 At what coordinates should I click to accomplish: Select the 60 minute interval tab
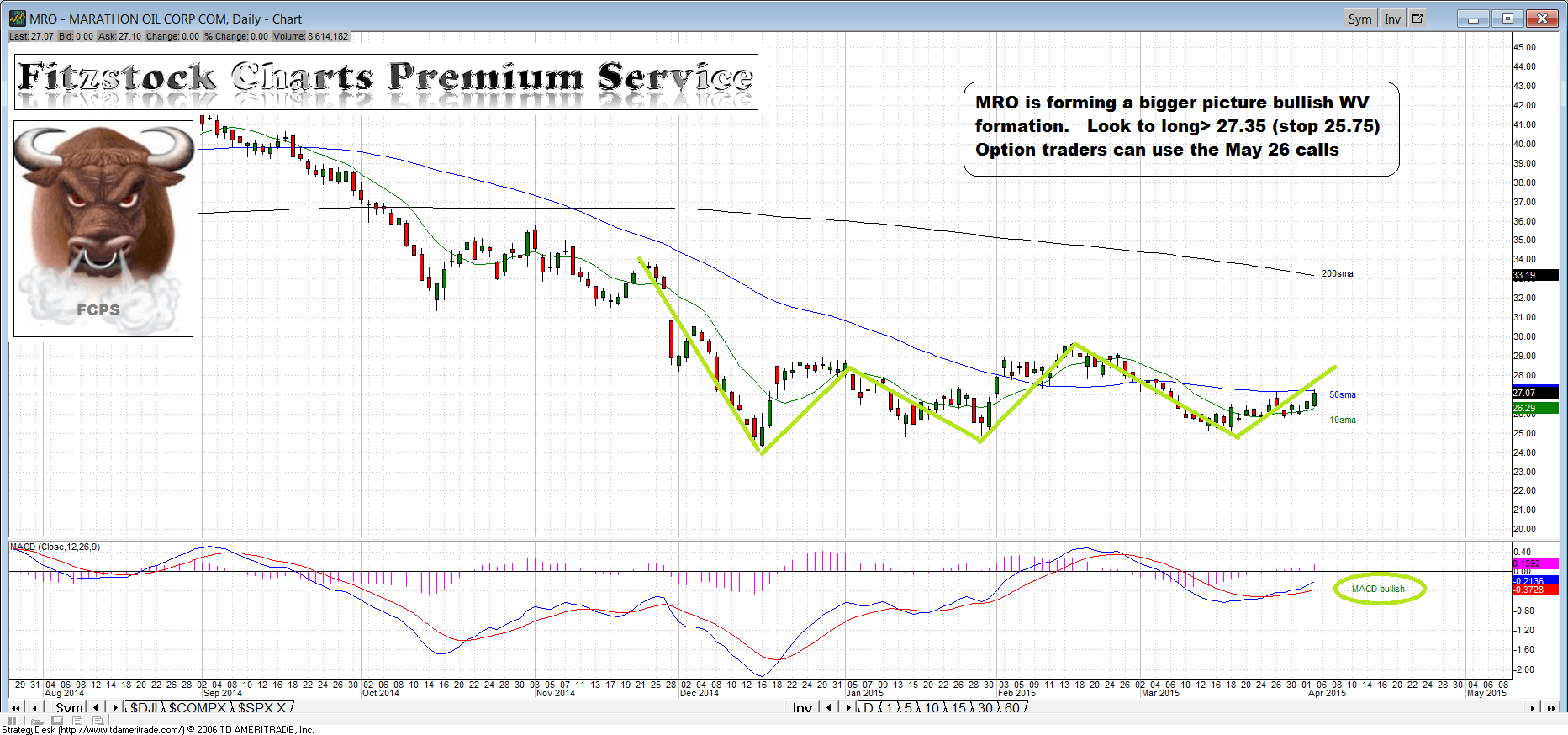[1011, 708]
